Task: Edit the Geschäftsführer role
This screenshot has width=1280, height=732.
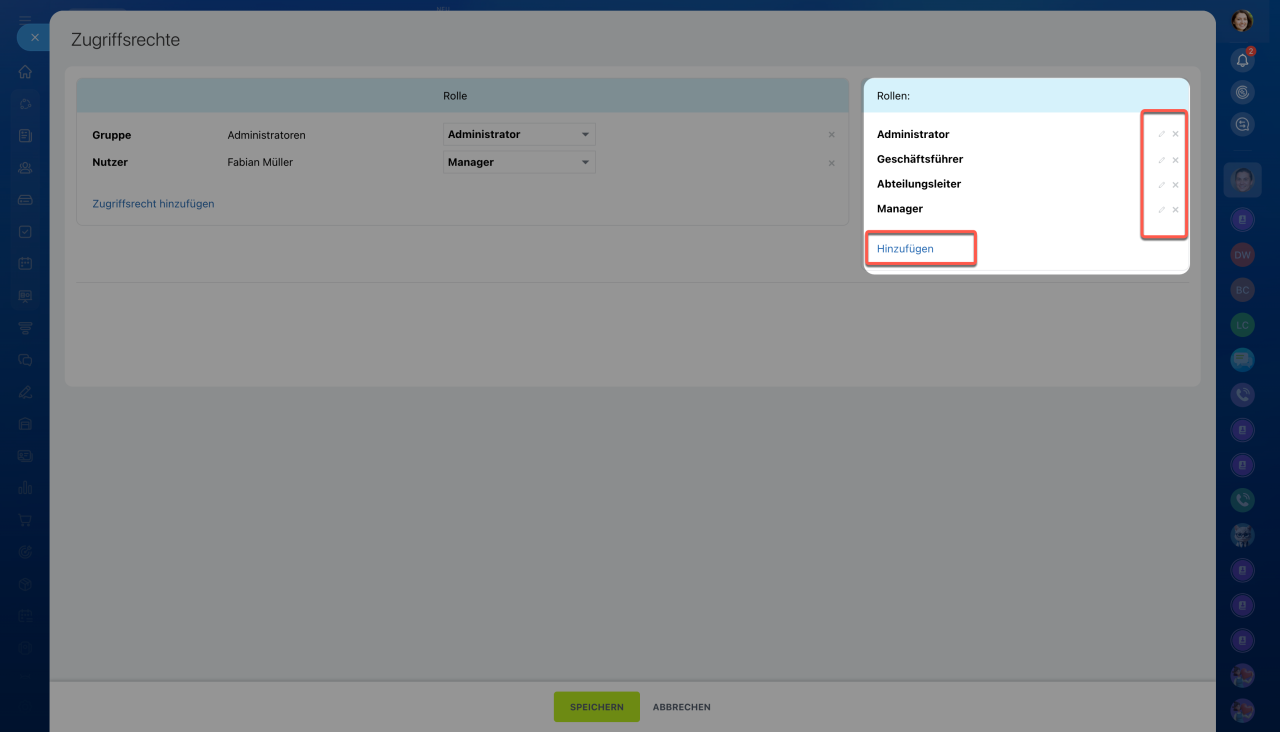Action: (1161, 160)
